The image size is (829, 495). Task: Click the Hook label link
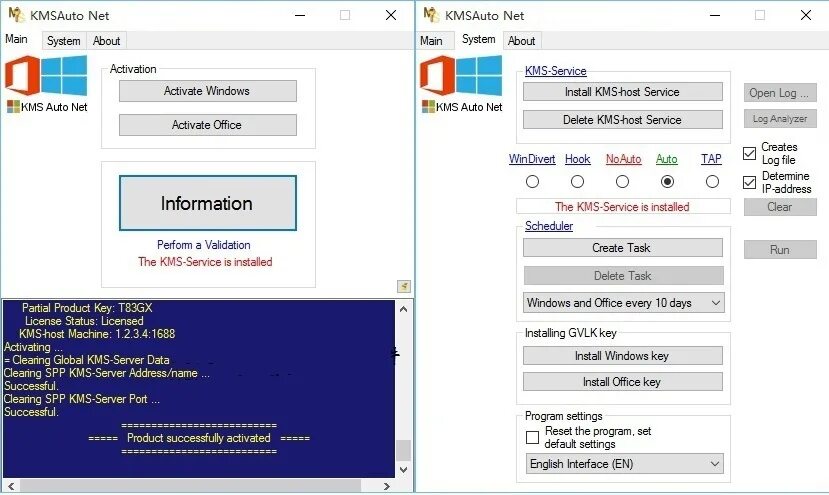(577, 159)
